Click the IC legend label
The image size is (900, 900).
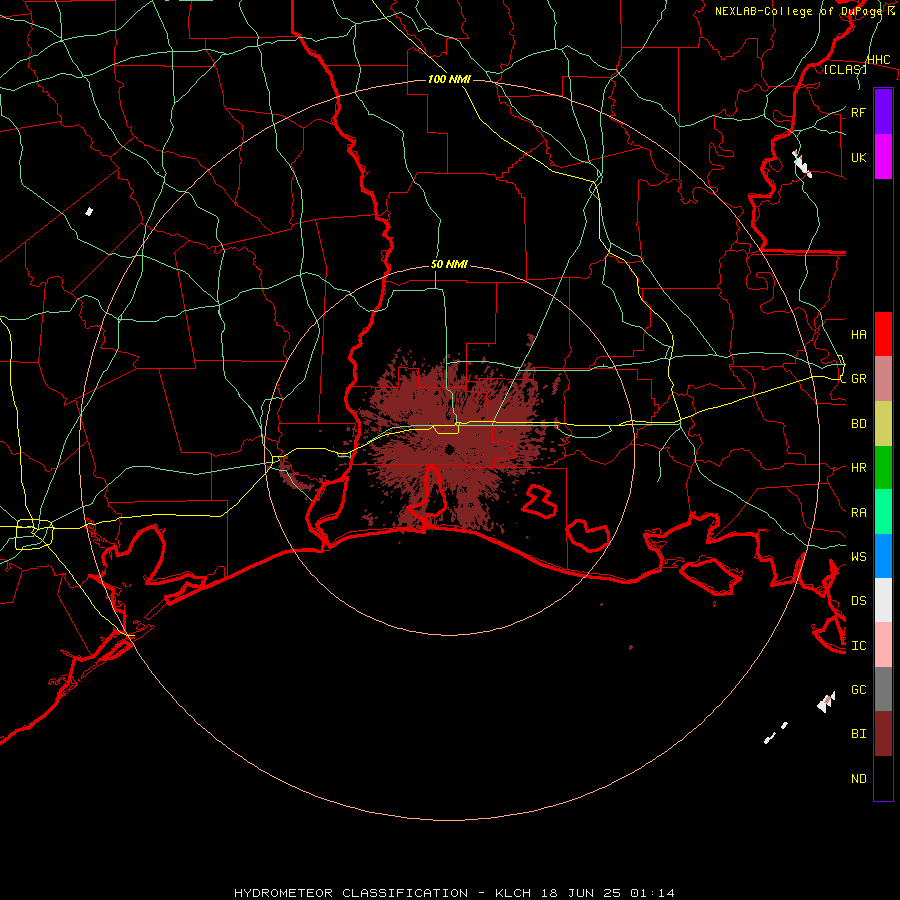click(858, 645)
